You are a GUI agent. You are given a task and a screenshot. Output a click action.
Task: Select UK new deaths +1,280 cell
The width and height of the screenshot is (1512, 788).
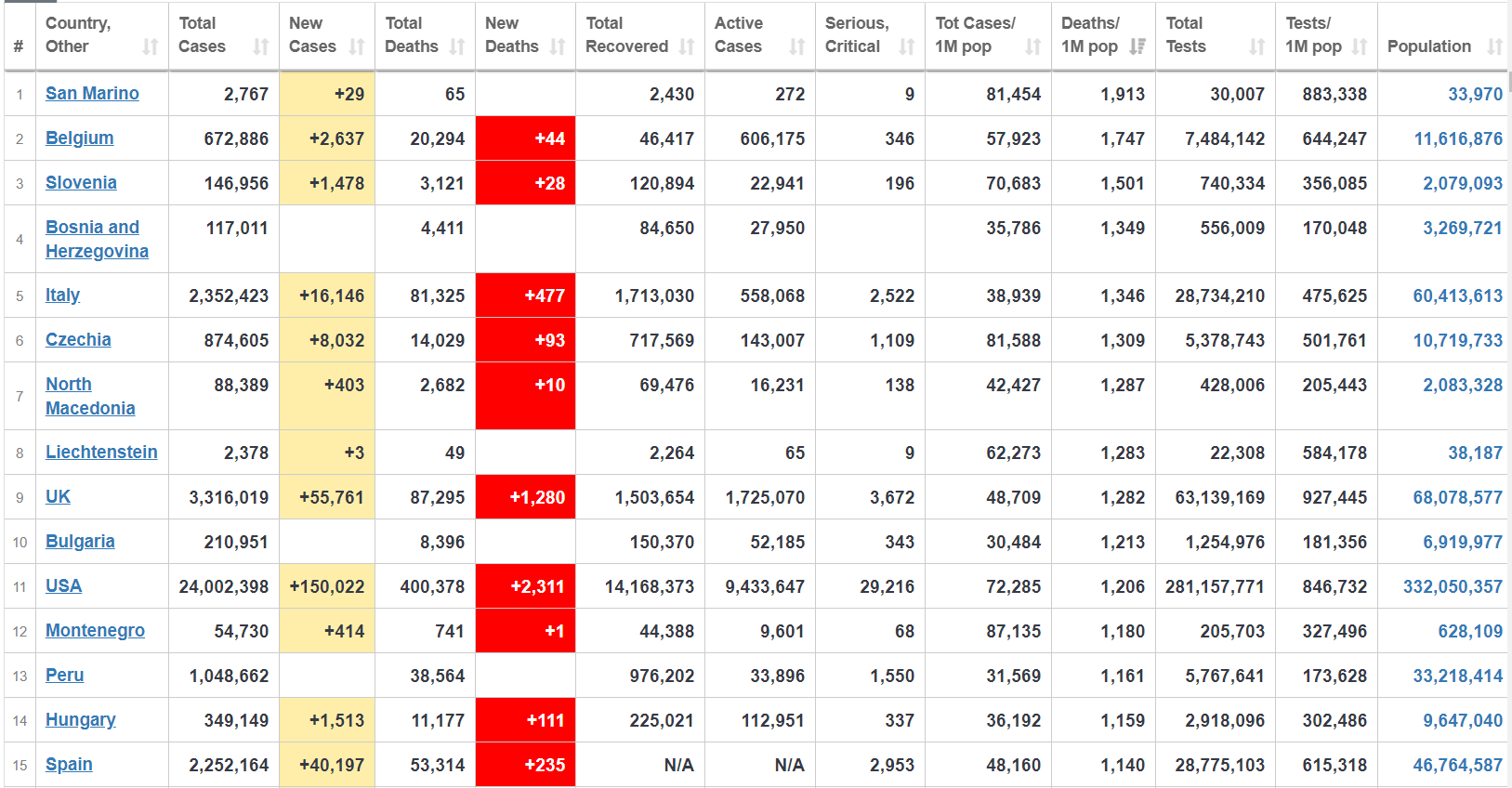(525, 497)
